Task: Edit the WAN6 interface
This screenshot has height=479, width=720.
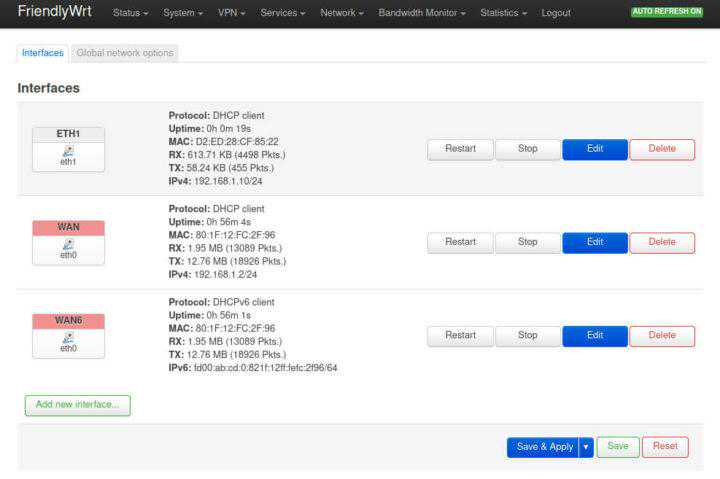Action: pos(595,336)
